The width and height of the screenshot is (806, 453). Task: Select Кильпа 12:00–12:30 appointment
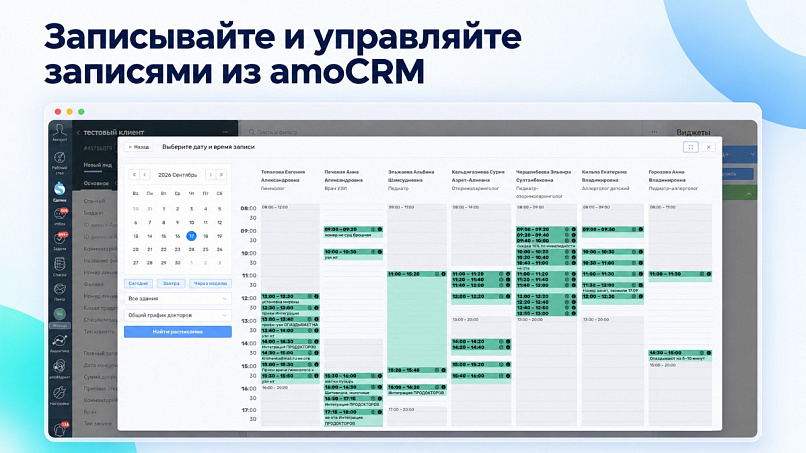pyautogui.click(x=612, y=297)
